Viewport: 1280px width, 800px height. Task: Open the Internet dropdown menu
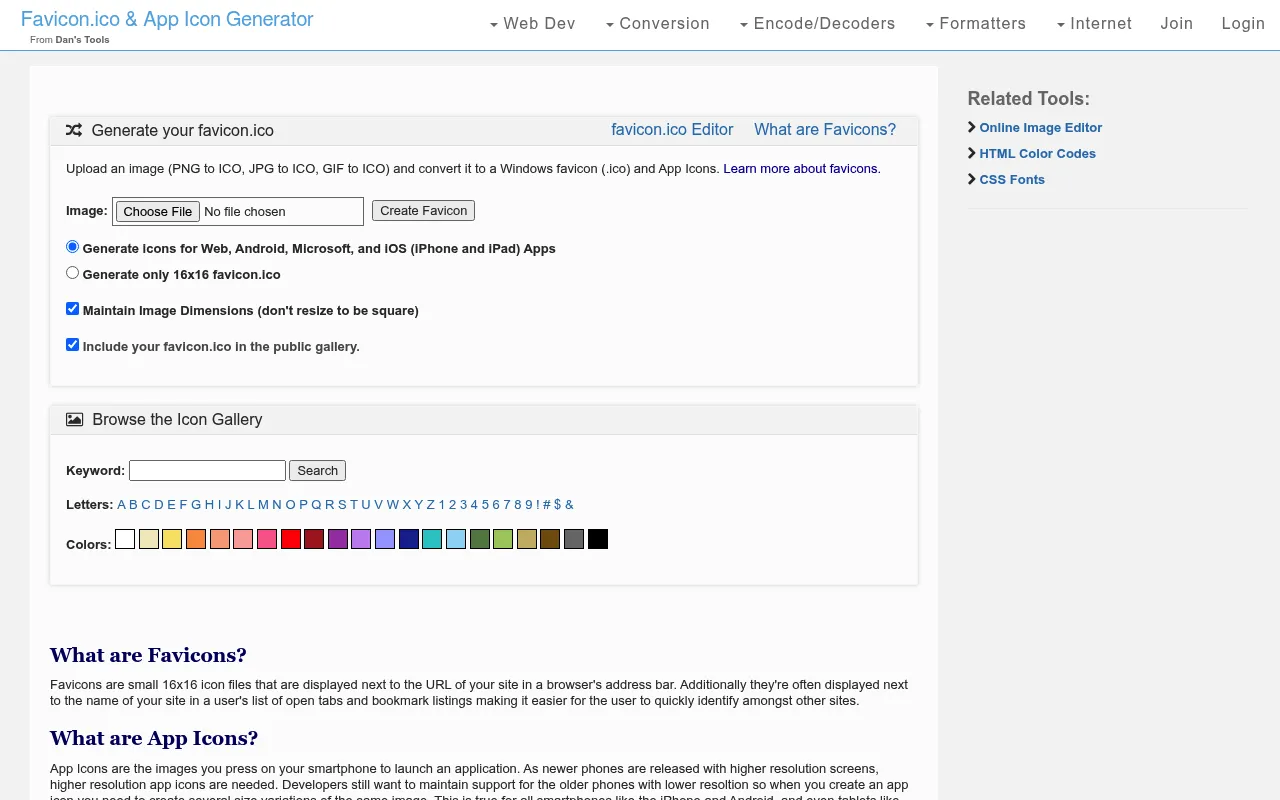(x=1094, y=23)
